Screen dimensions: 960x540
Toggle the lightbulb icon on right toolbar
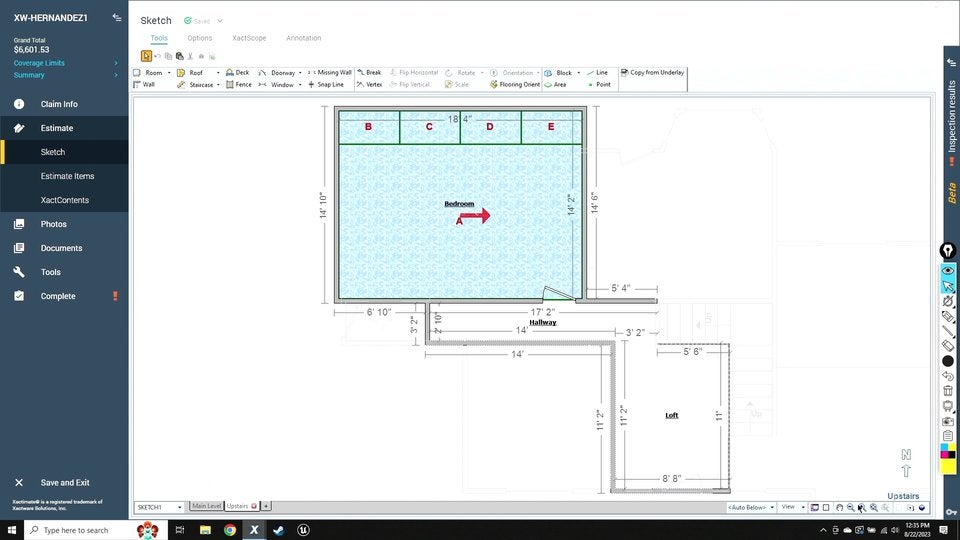[948, 250]
